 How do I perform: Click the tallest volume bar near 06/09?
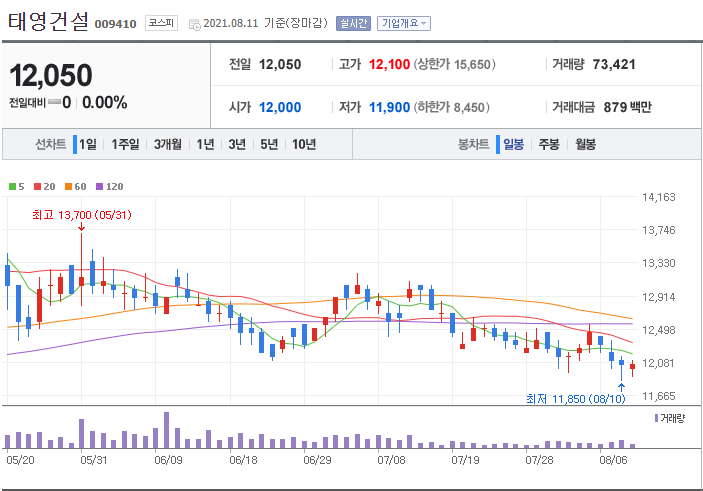166,430
